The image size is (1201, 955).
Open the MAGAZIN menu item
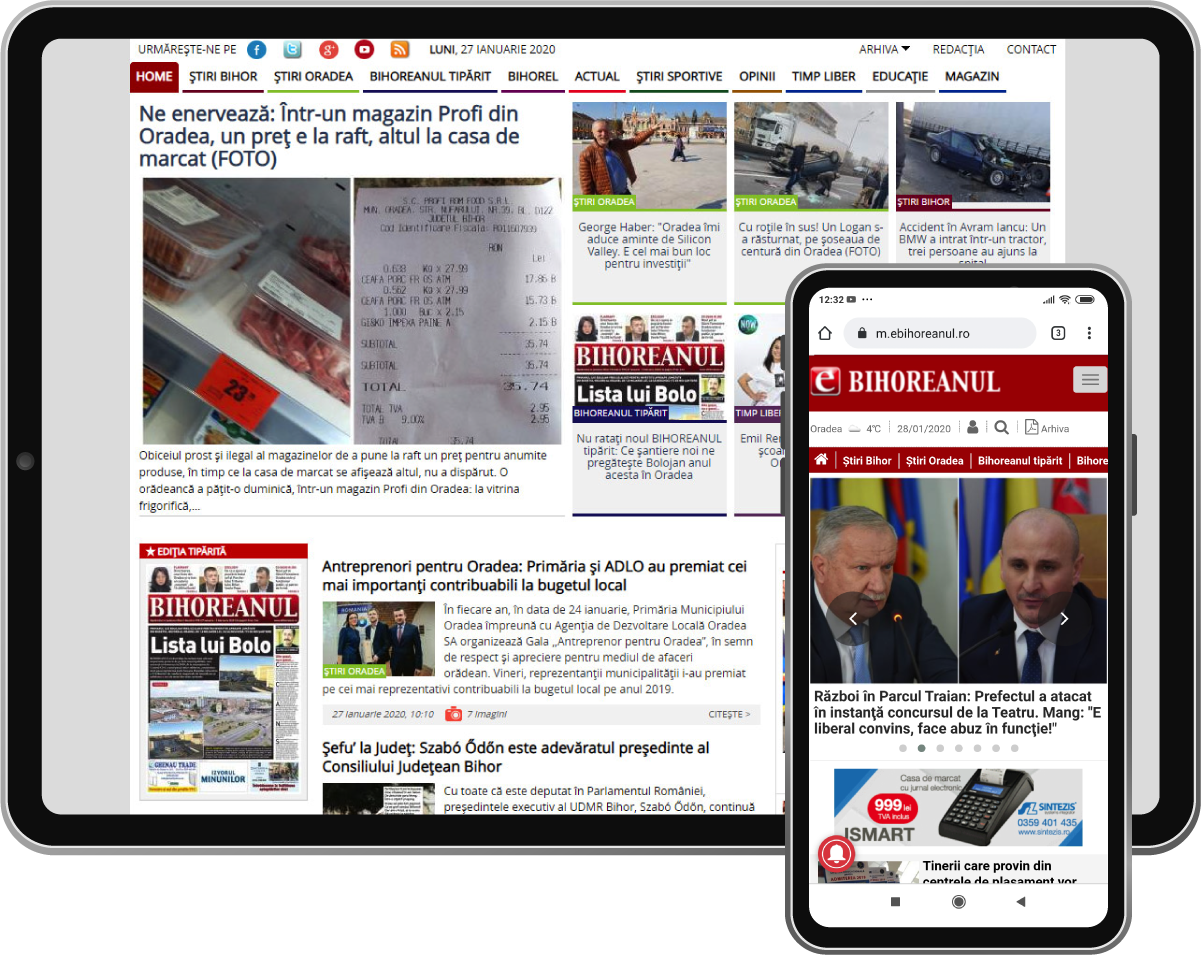(972, 77)
